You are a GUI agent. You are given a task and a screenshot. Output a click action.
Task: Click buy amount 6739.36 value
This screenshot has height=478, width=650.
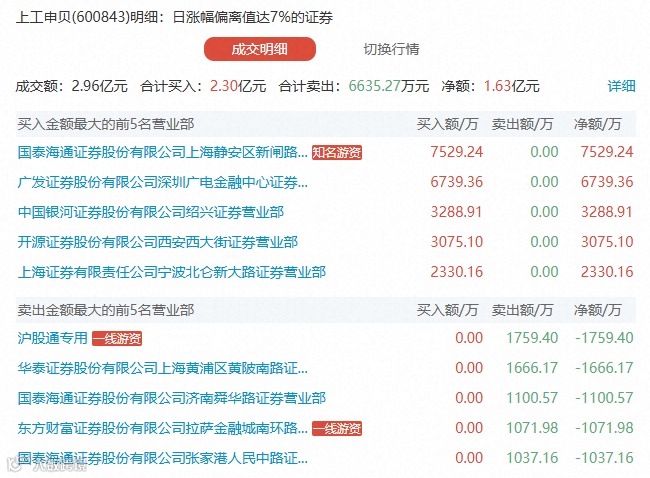coord(456,182)
